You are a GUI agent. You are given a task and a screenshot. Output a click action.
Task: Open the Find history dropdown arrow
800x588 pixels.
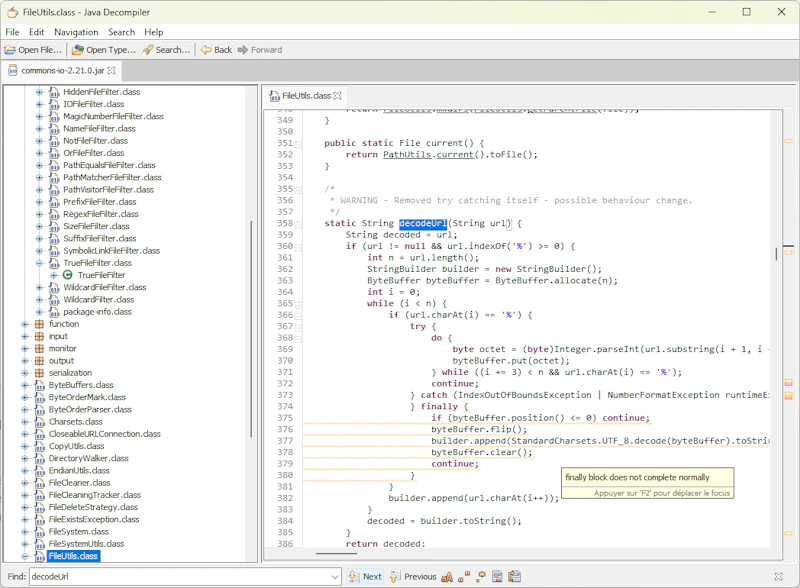335,577
